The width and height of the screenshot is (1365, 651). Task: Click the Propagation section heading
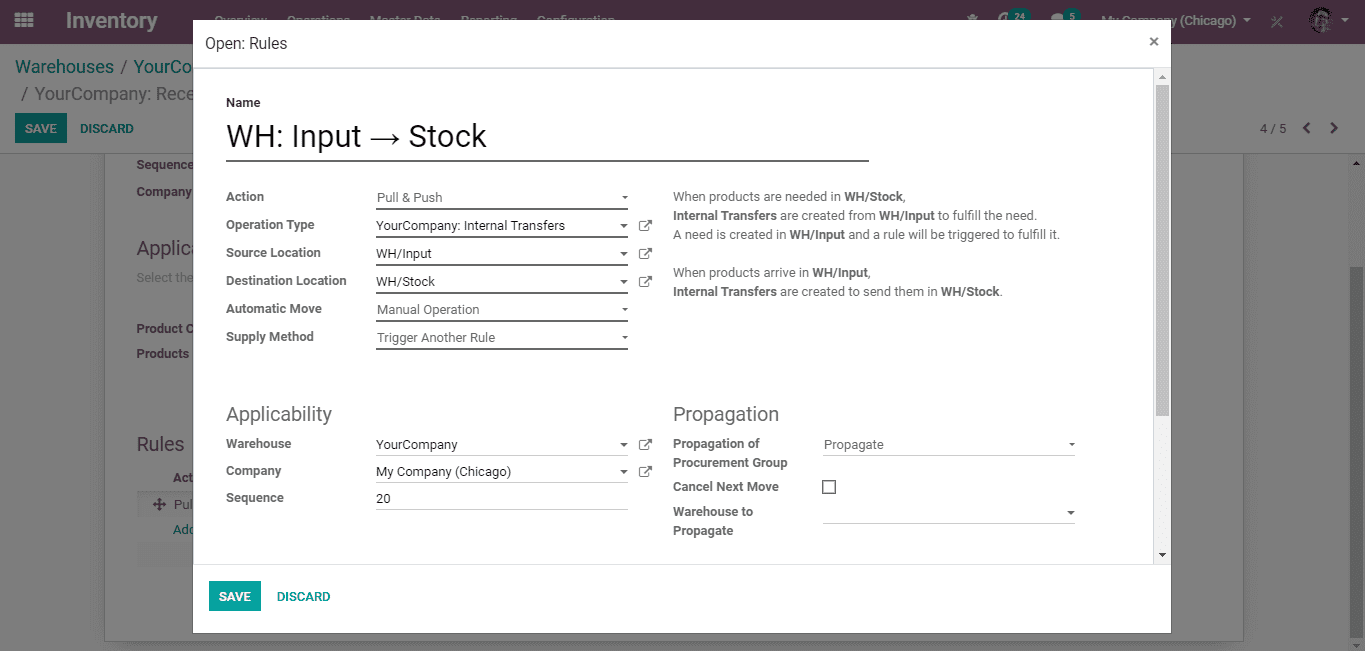726,414
